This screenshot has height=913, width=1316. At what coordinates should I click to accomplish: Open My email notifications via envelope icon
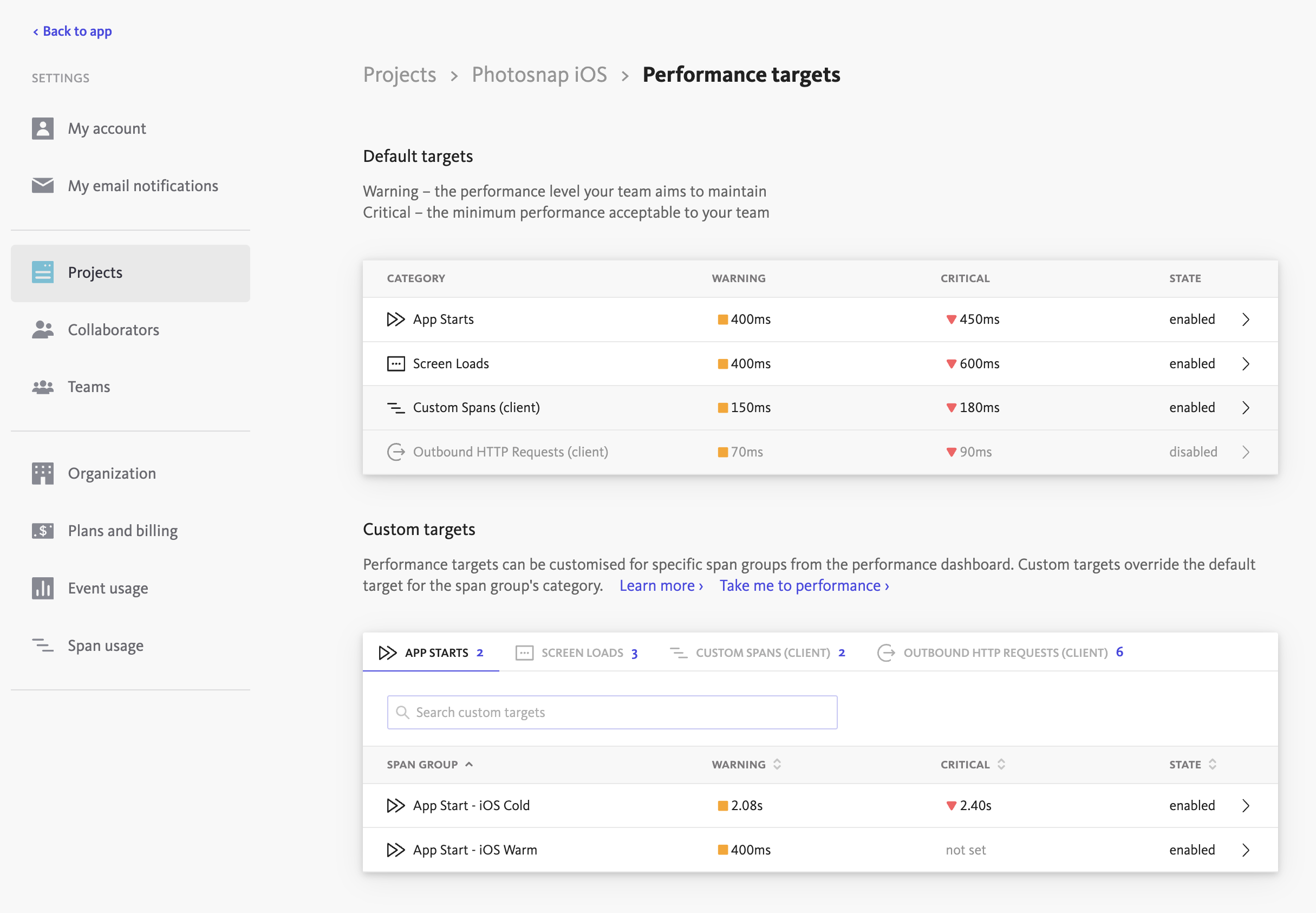click(x=43, y=185)
